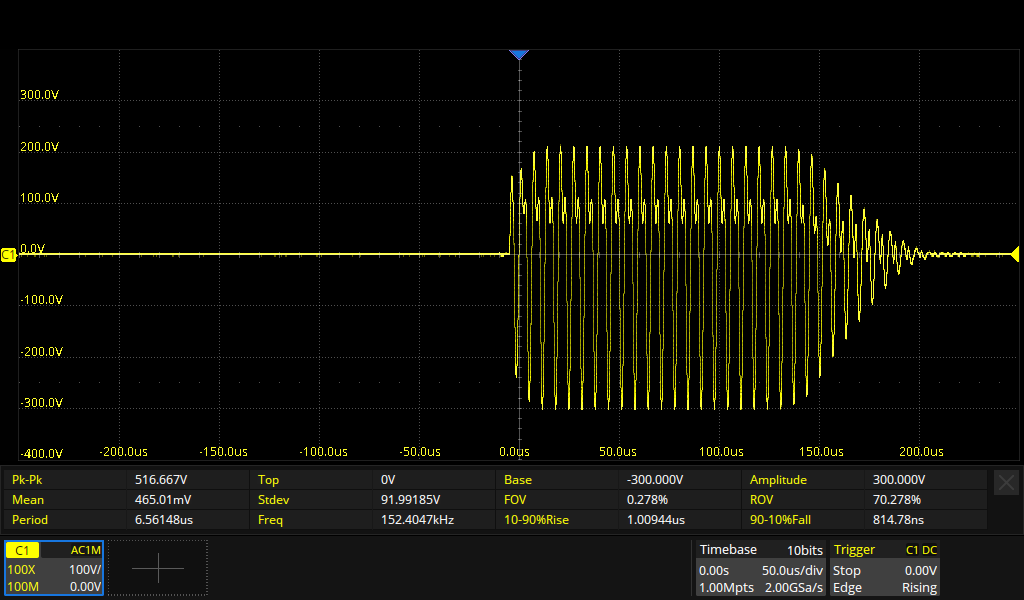Select the ROV measurement entry
Screen dimensions: 1024x600
[806, 500]
